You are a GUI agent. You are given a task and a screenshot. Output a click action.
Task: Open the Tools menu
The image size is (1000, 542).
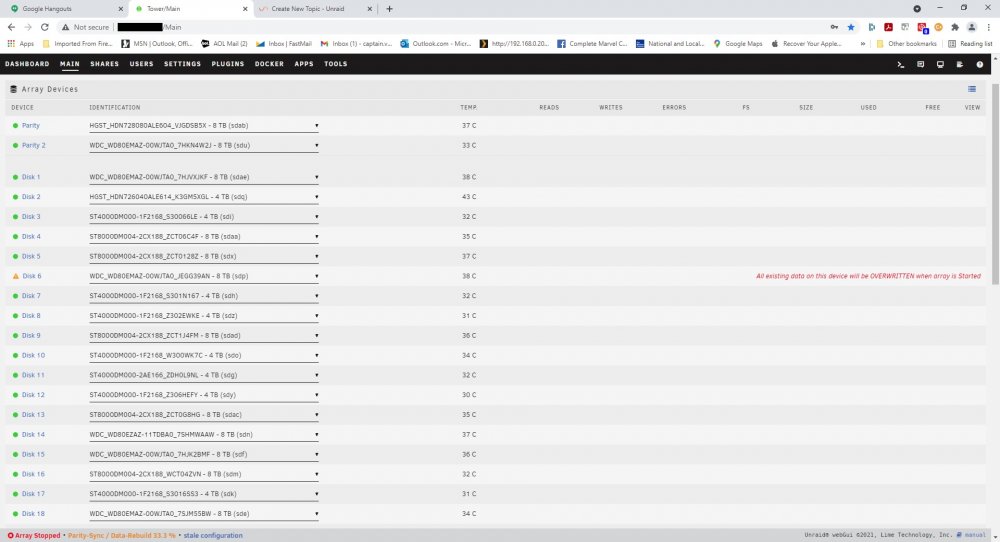click(335, 64)
